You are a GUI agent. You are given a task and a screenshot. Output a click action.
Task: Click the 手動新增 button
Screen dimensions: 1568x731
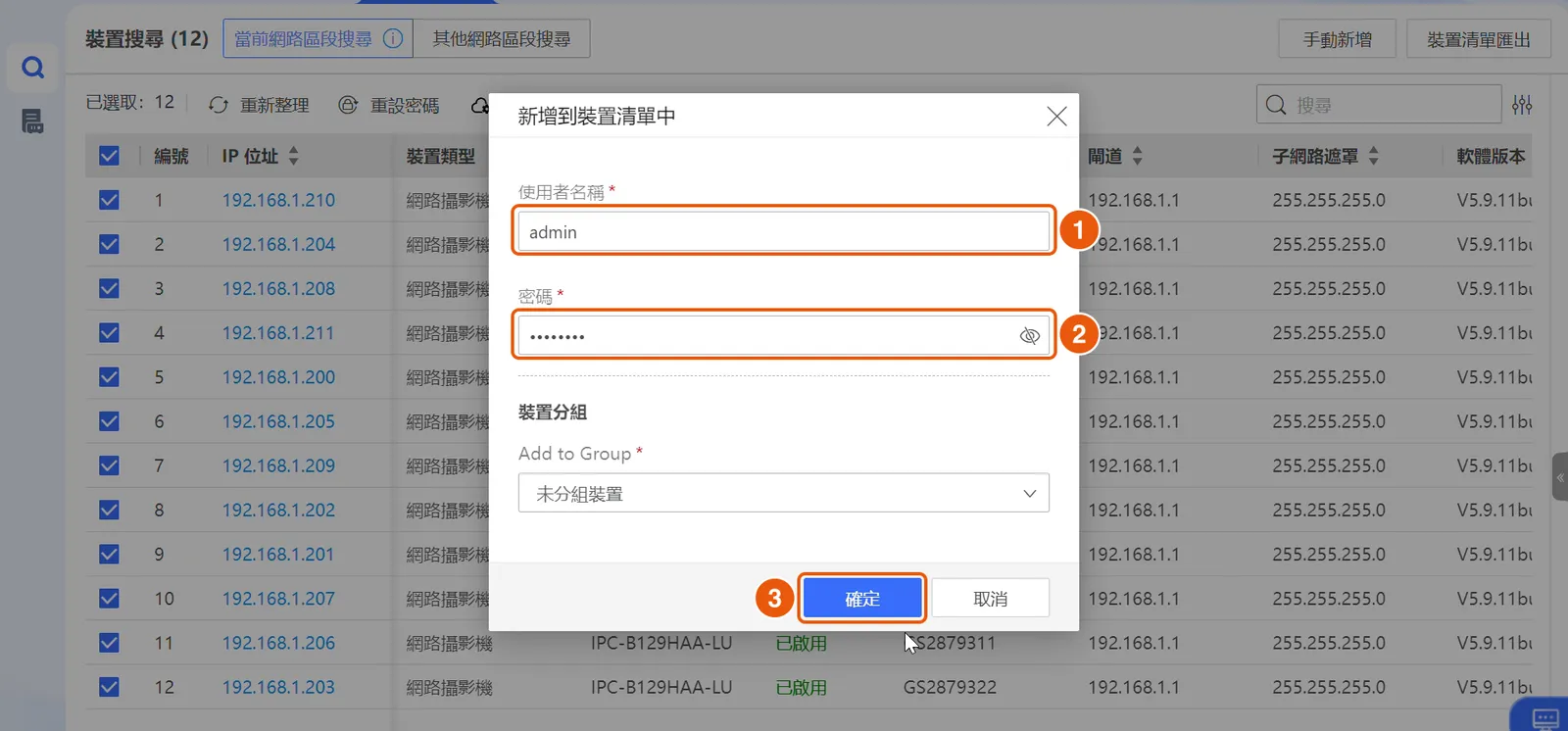(x=1337, y=39)
